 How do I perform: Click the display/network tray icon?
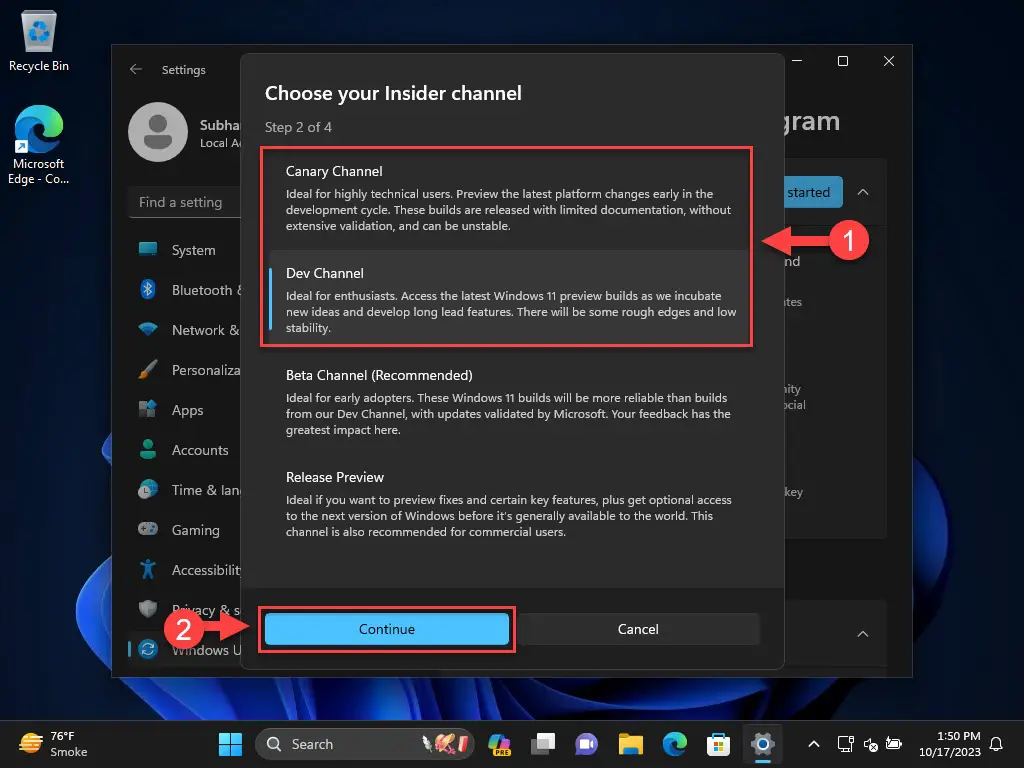pos(845,744)
